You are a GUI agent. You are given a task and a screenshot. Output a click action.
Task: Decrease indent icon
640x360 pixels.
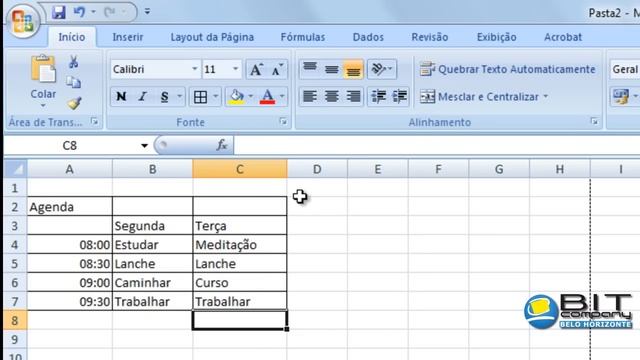point(378,97)
